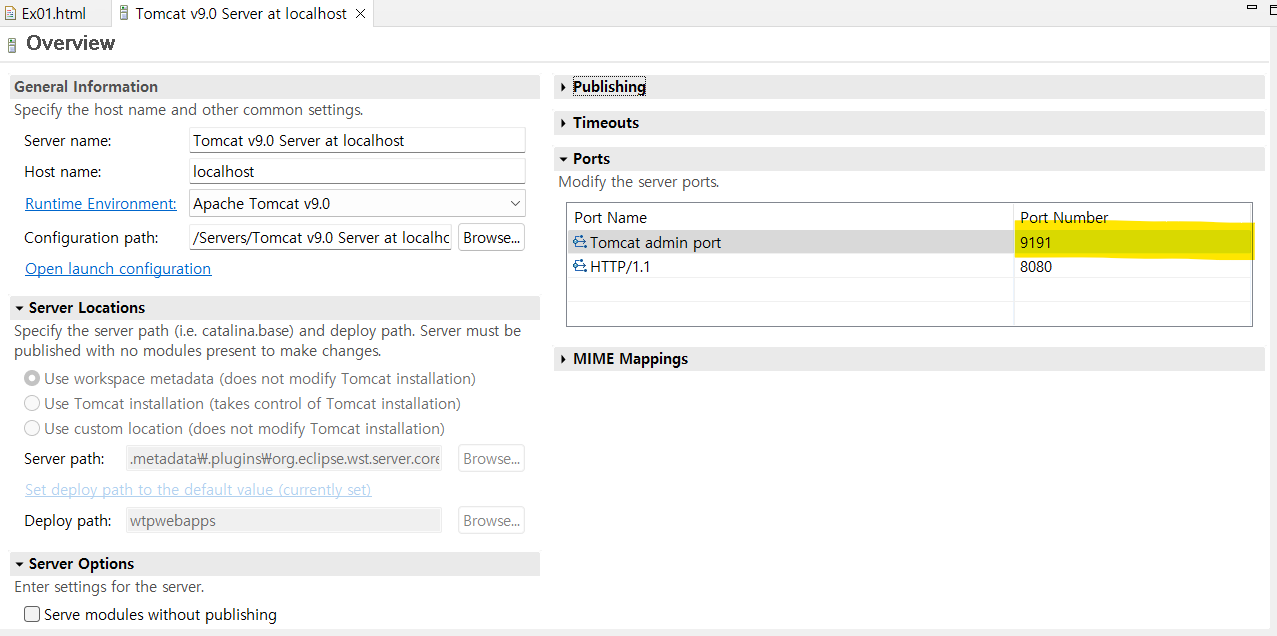This screenshot has width=1277, height=636.
Task: Click the 8080 port number cell
Action: (1132, 266)
